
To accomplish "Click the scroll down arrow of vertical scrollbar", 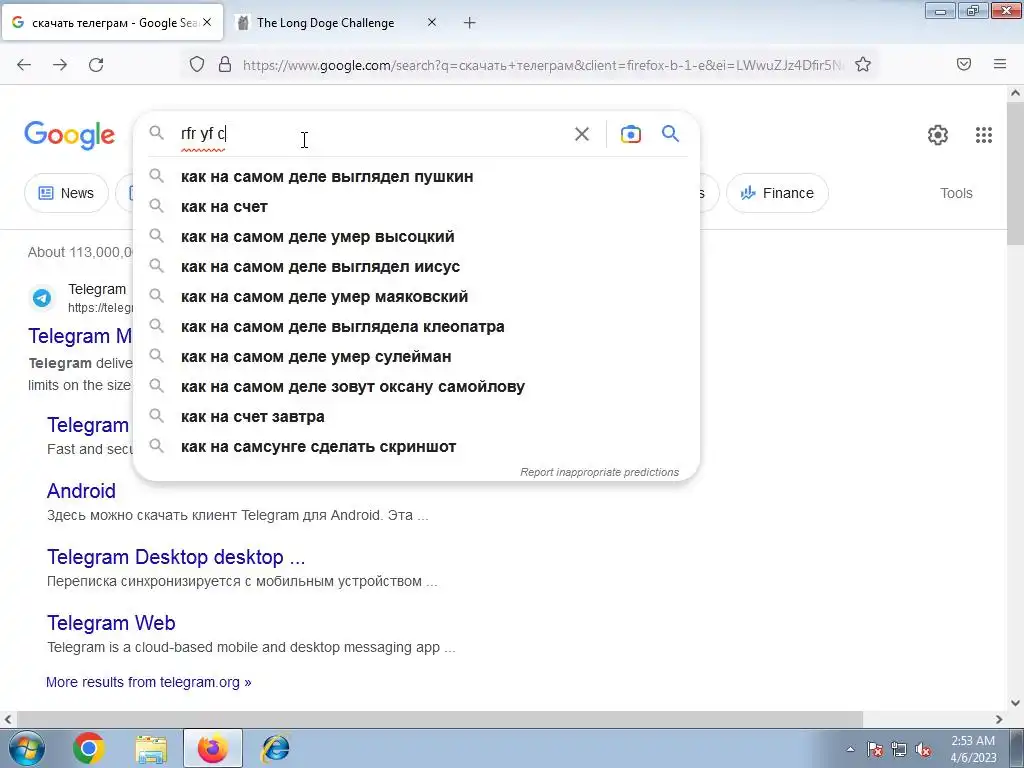I will (x=1015, y=703).
